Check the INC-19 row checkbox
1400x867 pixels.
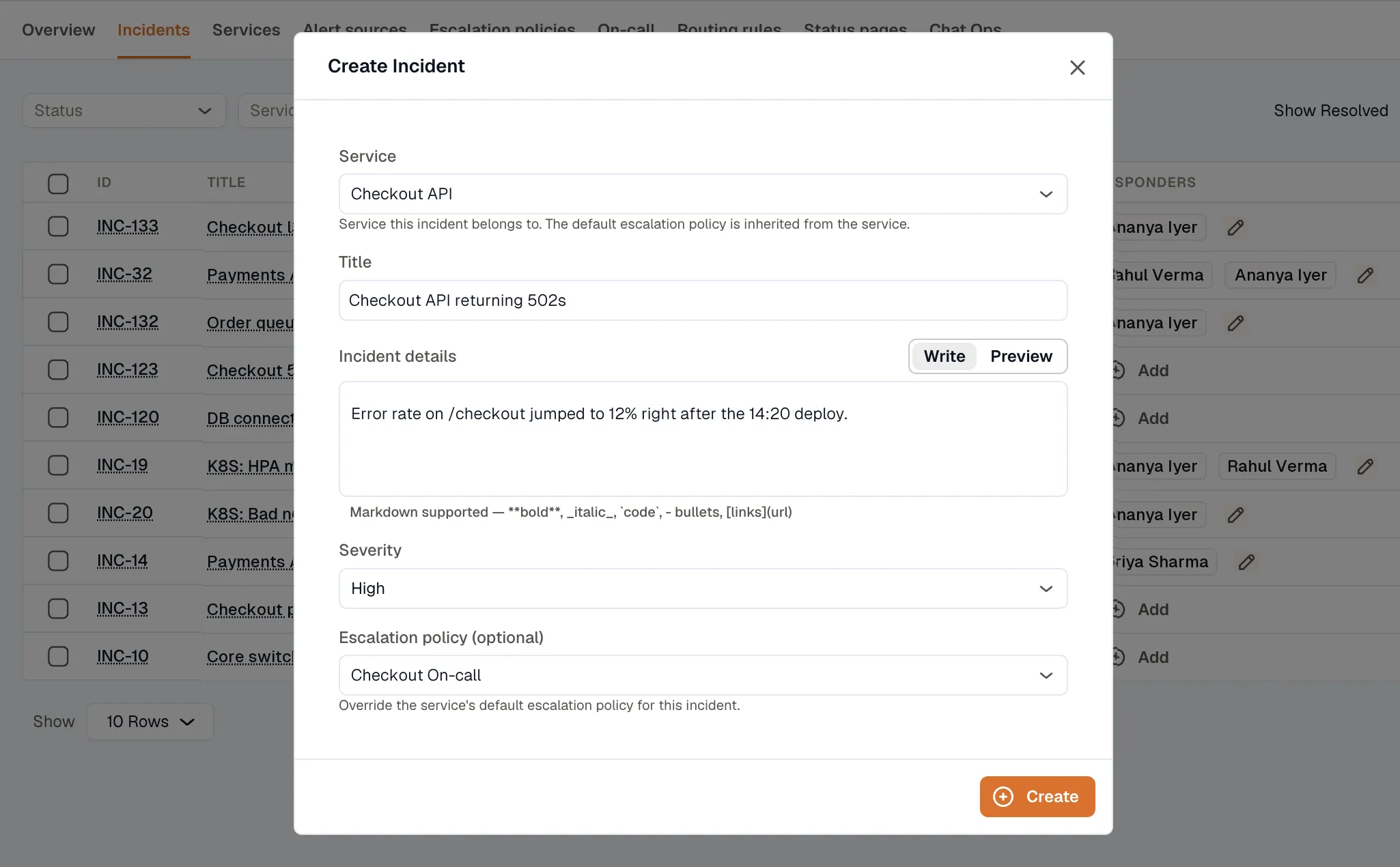tap(58, 465)
